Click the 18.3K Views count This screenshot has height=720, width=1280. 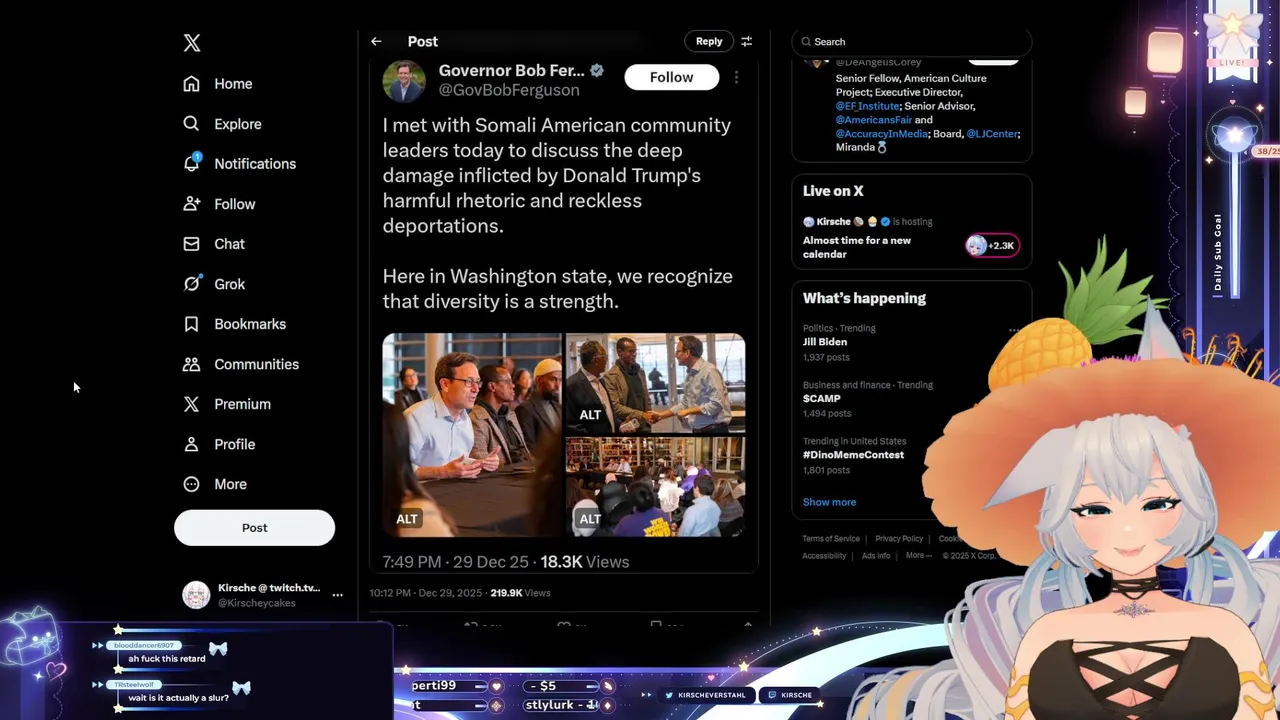585,562
